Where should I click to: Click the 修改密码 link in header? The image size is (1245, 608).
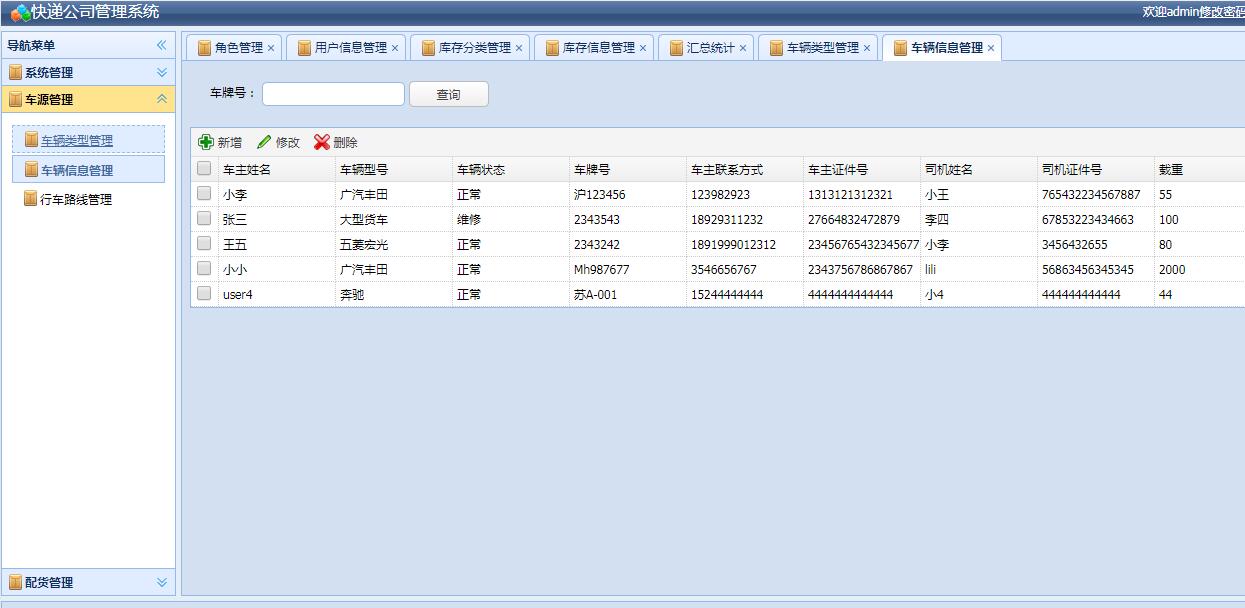point(1221,12)
